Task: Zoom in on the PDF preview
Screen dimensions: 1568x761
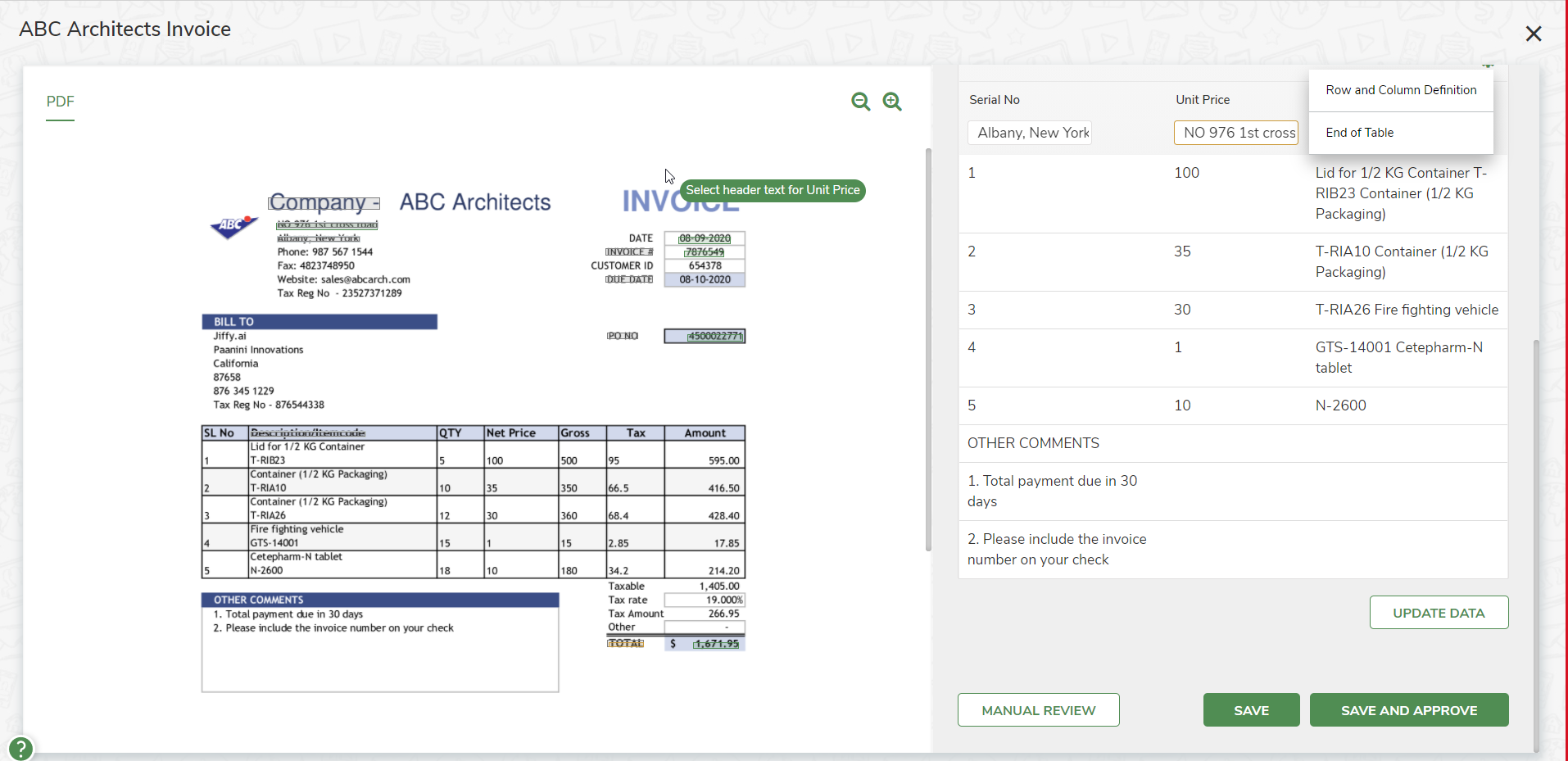Action: 892,102
